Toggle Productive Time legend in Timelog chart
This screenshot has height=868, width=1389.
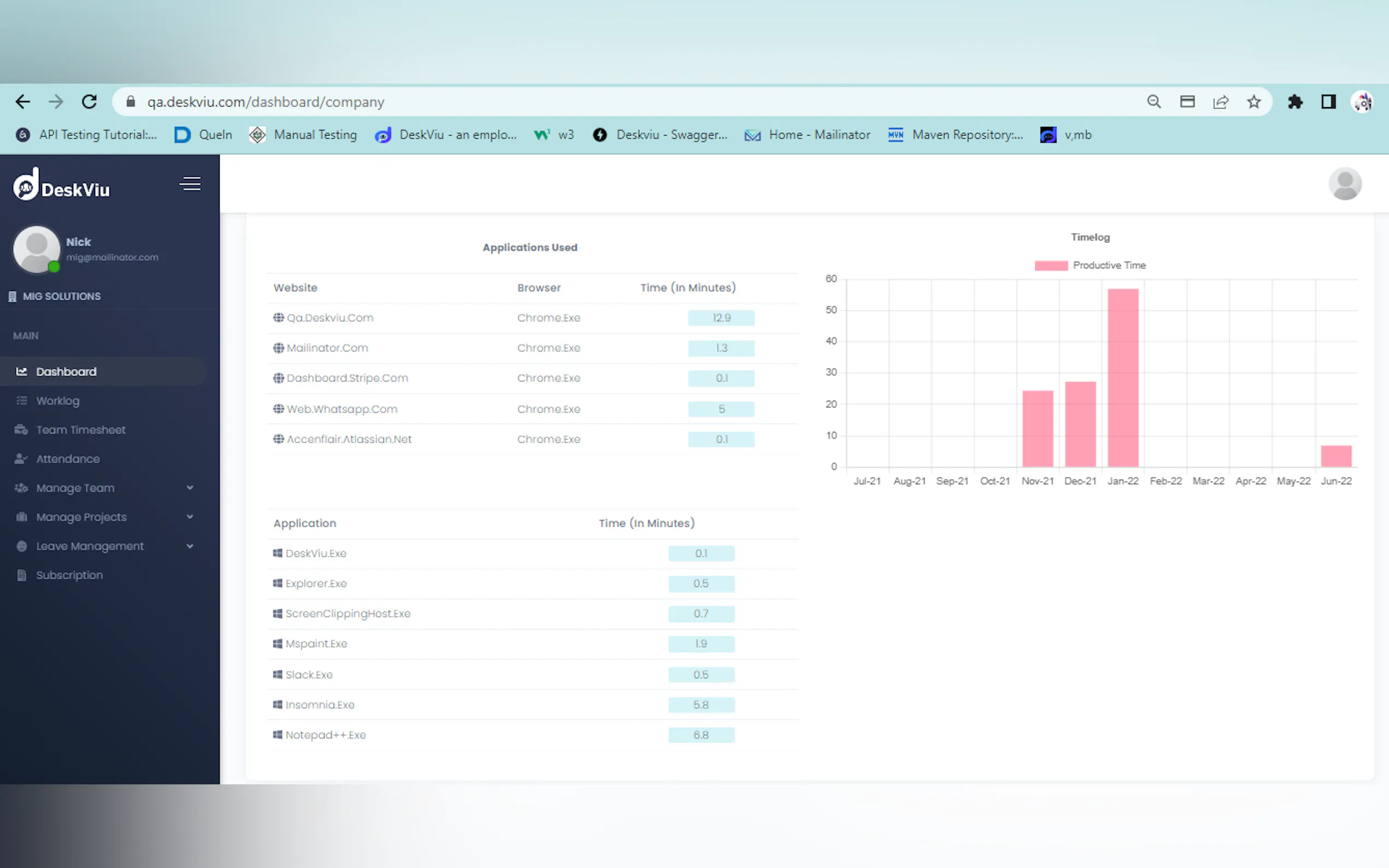pos(1089,265)
